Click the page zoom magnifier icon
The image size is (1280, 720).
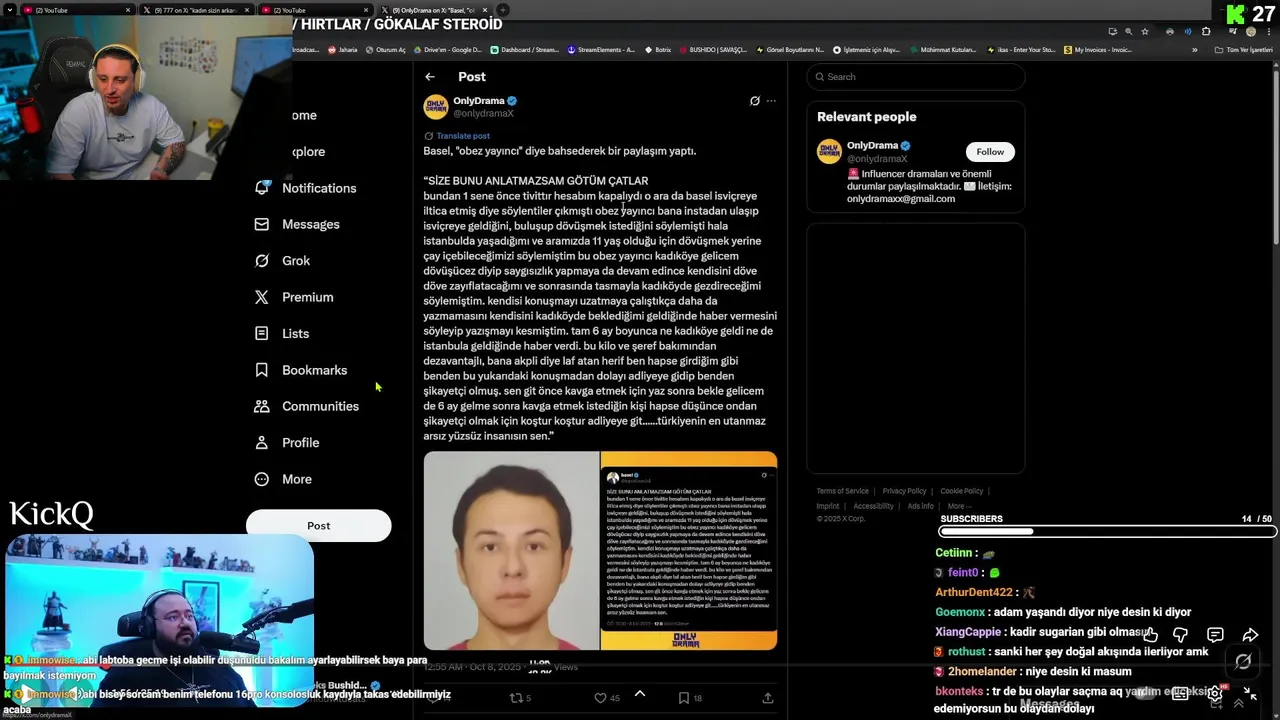[x=1128, y=31]
